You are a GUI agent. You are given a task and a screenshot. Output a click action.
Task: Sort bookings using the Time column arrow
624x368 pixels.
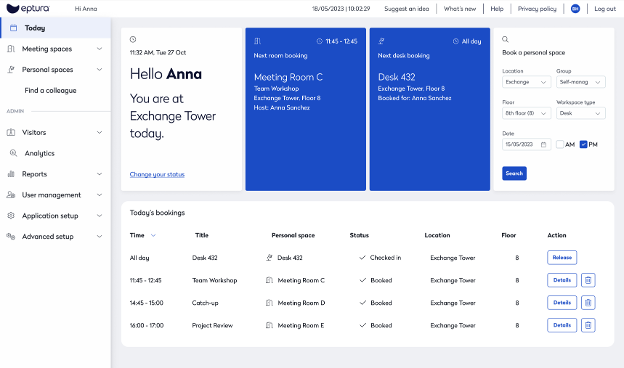pyautogui.click(x=153, y=236)
